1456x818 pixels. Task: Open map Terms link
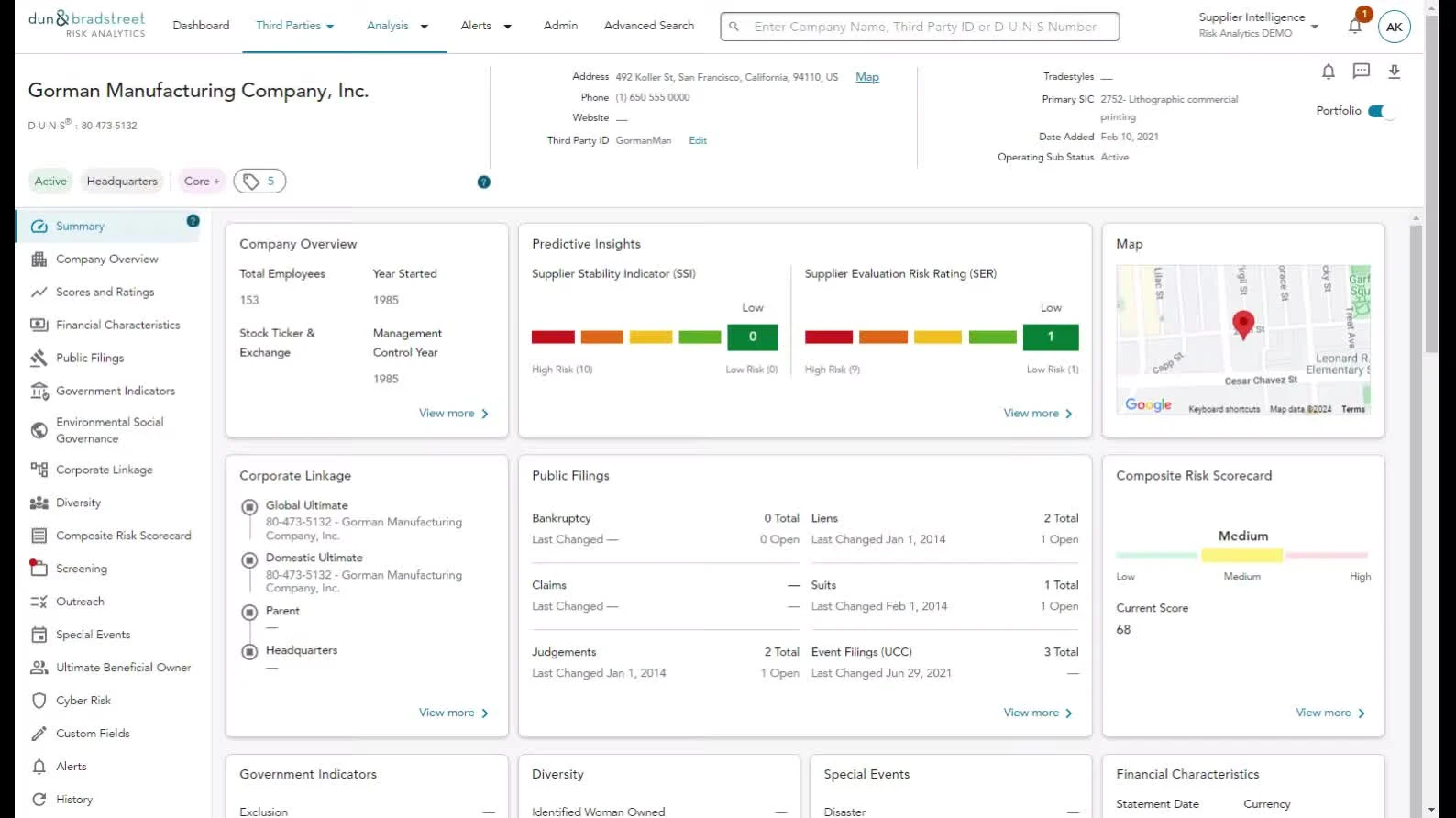1353,409
